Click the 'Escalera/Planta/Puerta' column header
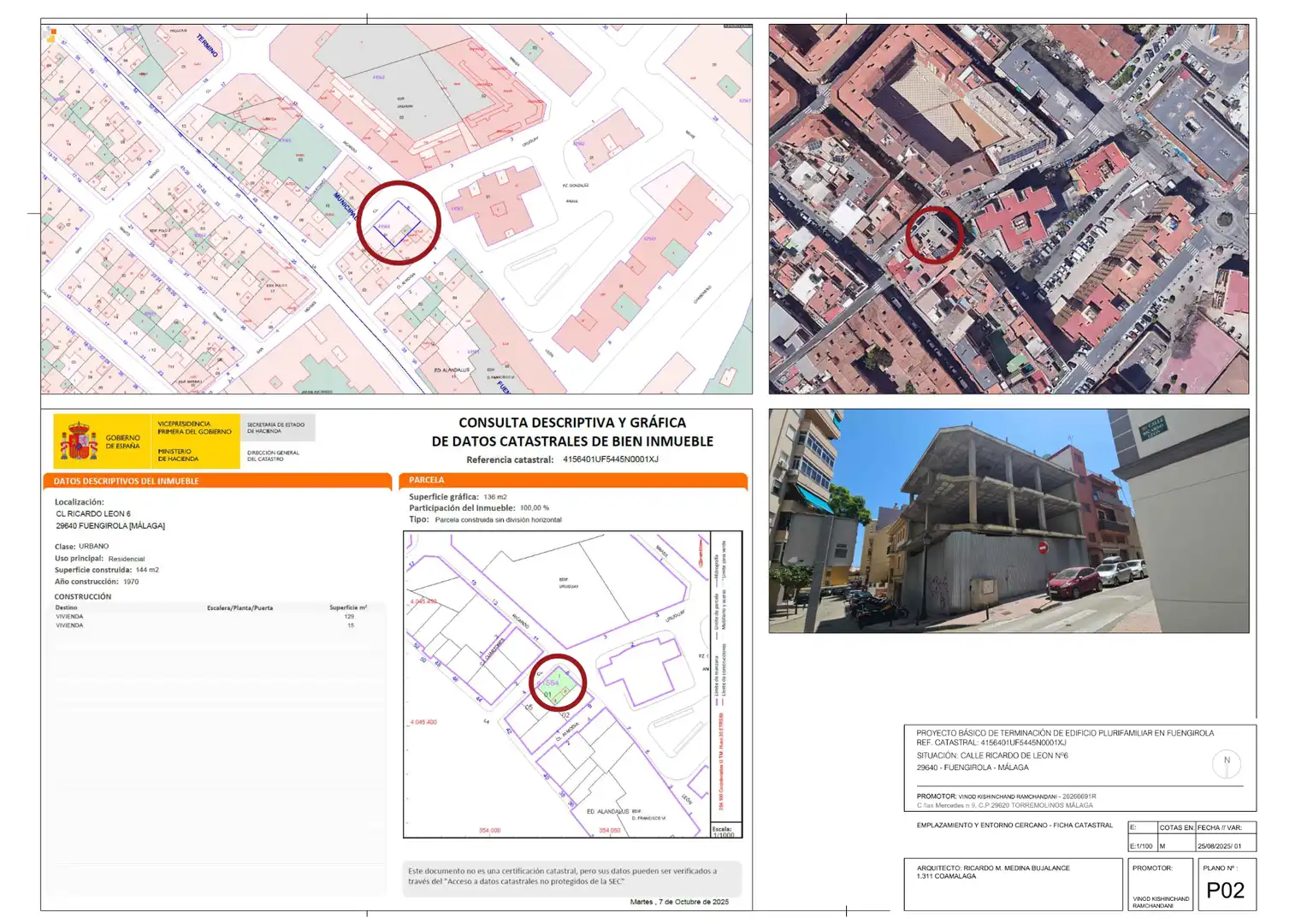 pyautogui.click(x=240, y=607)
